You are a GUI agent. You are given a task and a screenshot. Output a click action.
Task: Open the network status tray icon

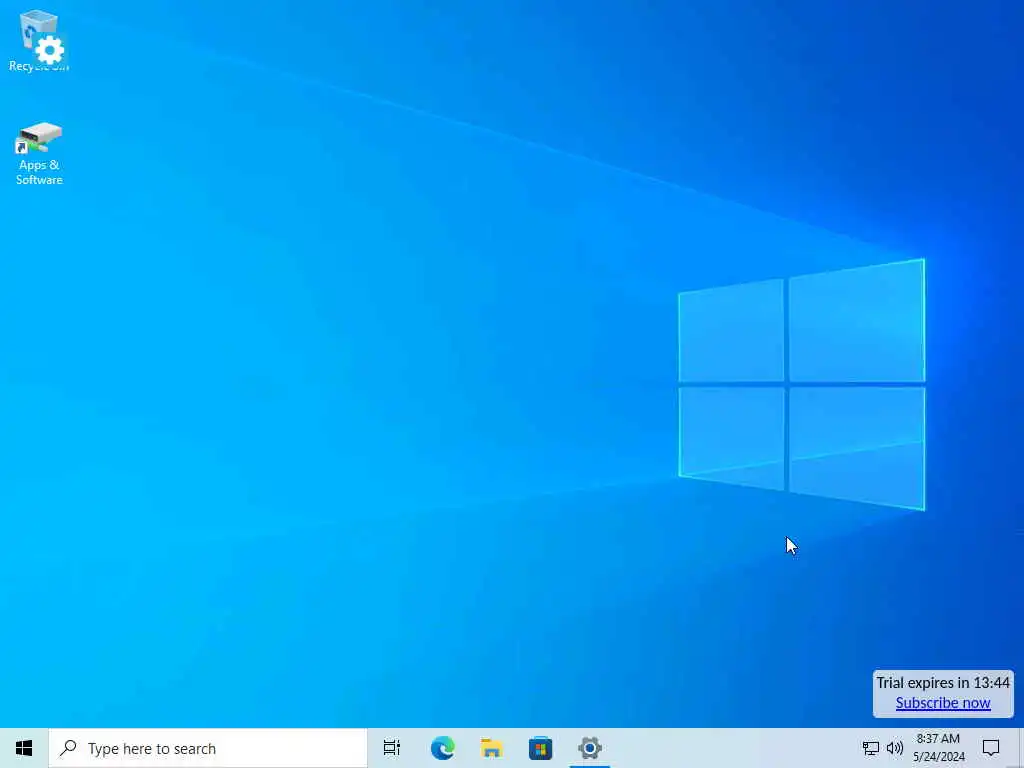(x=871, y=748)
